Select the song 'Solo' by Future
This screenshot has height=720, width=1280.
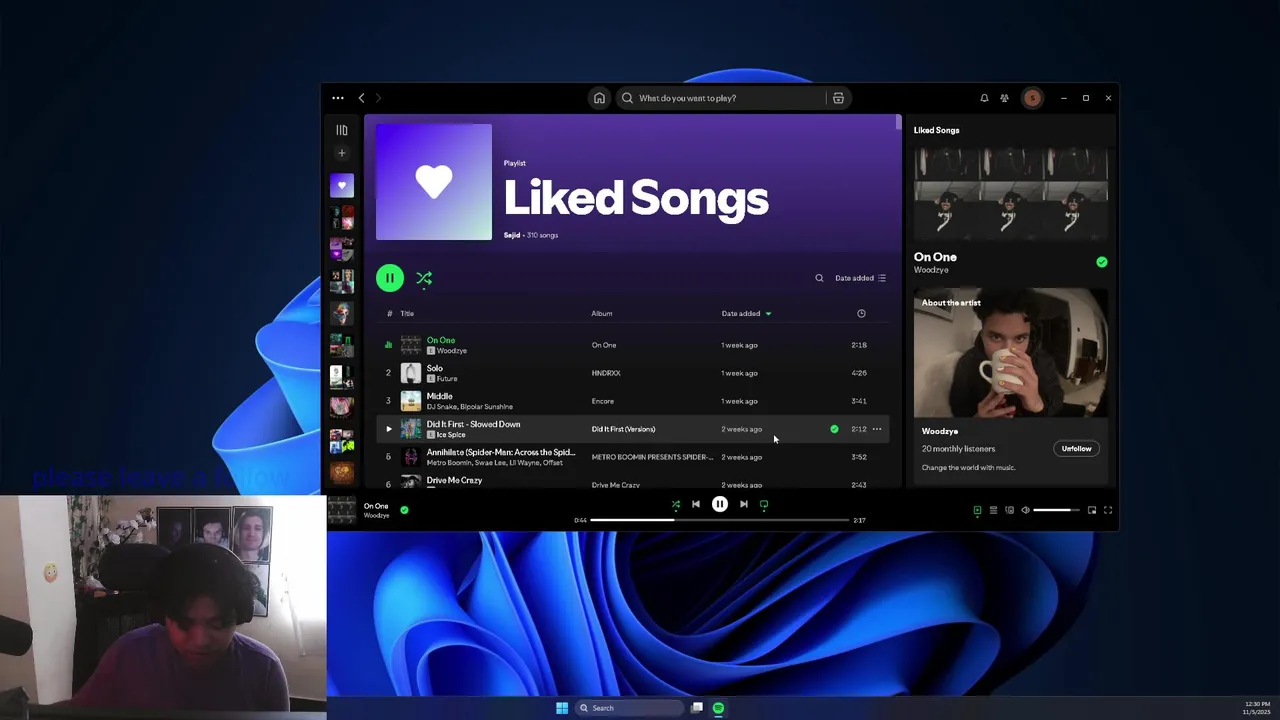point(435,368)
